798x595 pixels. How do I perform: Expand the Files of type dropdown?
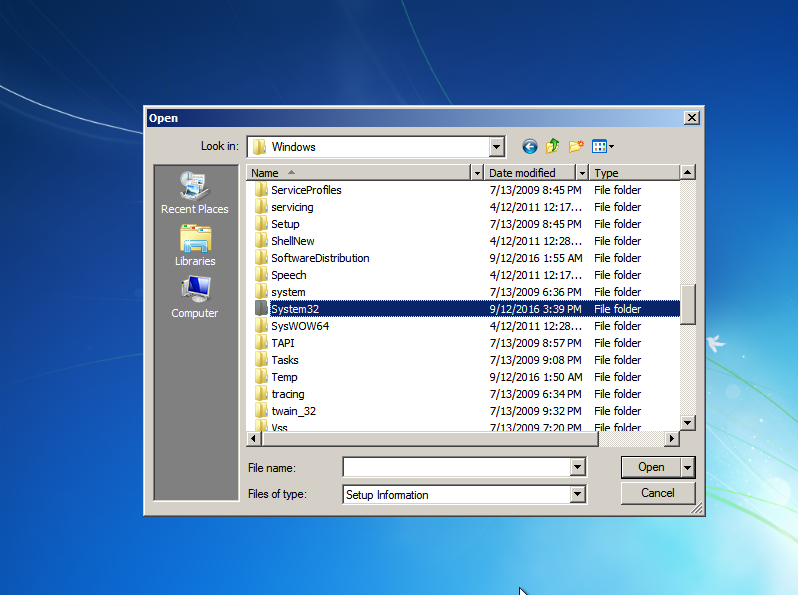577,494
